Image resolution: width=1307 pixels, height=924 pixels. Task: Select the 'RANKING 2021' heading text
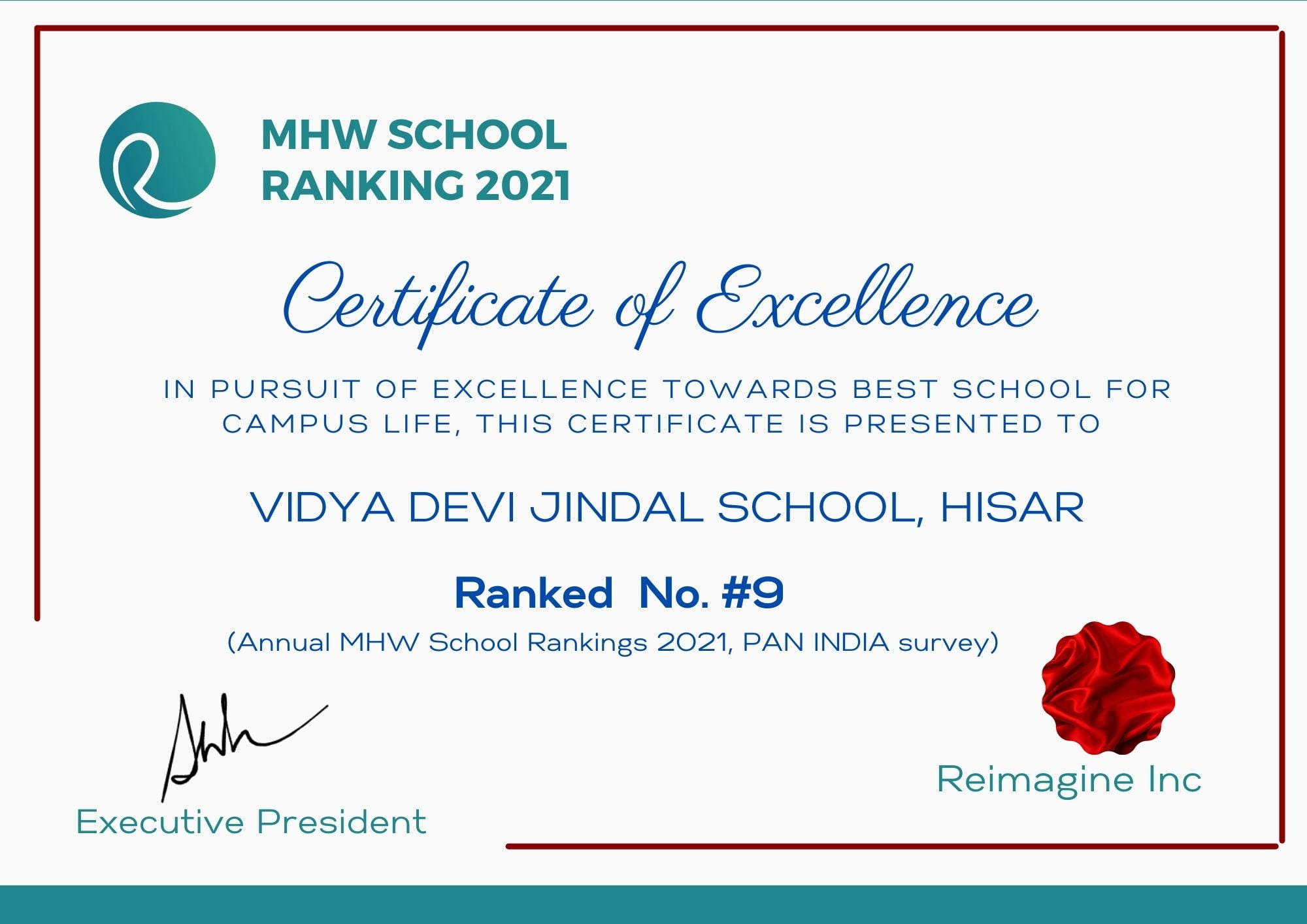click(x=416, y=186)
